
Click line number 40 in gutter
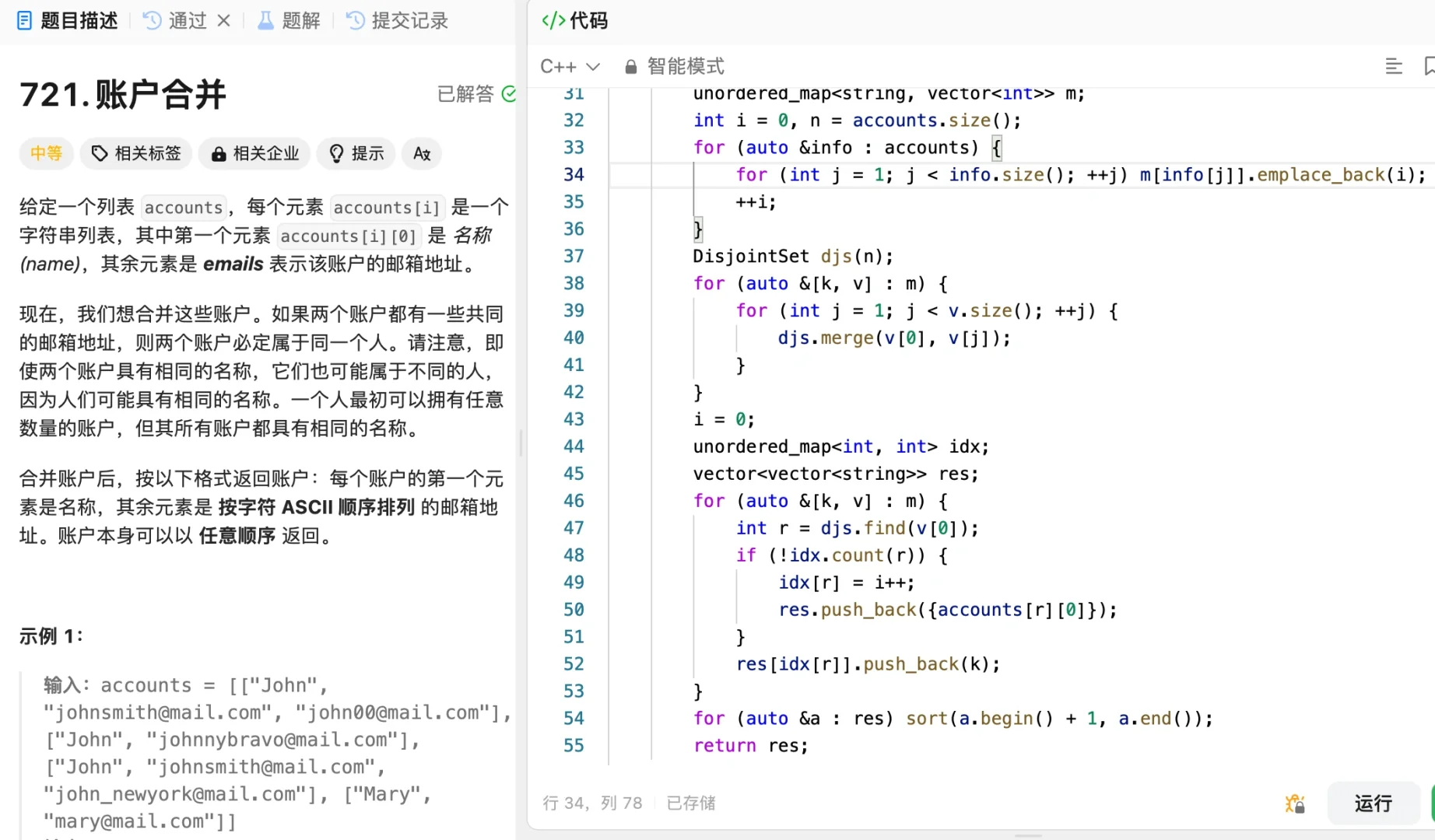[574, 338]
